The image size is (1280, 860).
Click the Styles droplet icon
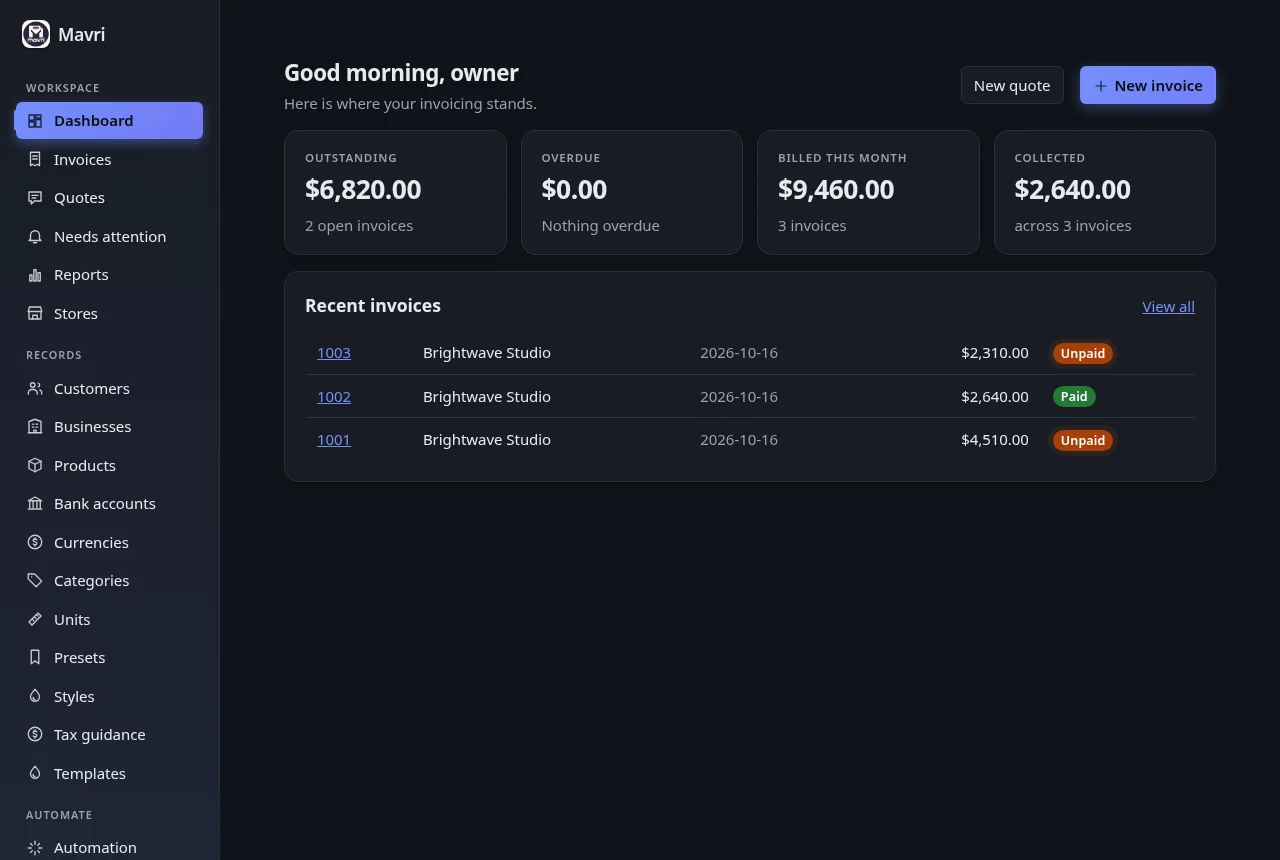(35, 696)
